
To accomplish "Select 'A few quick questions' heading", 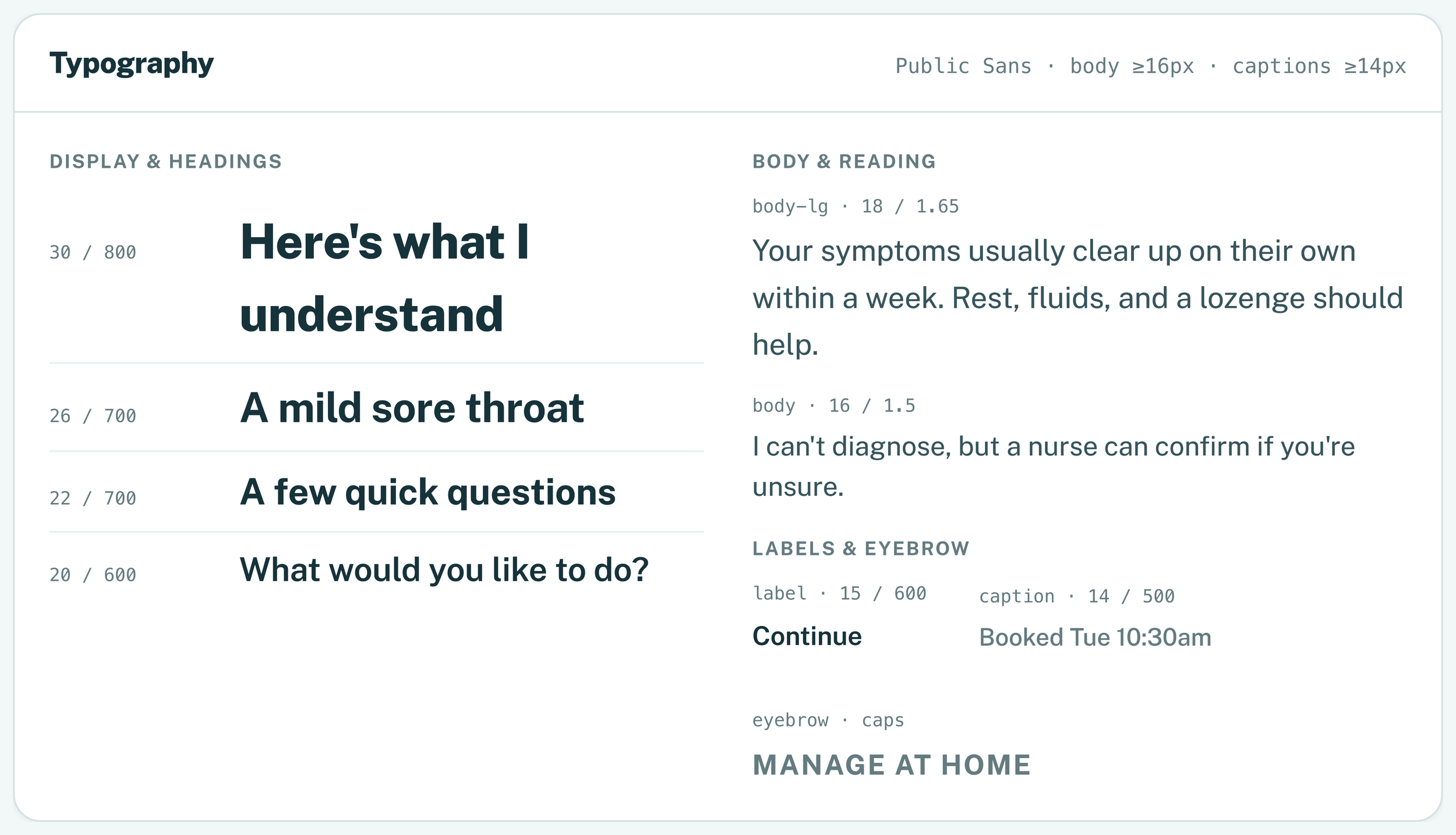I will tap(427, 492).
